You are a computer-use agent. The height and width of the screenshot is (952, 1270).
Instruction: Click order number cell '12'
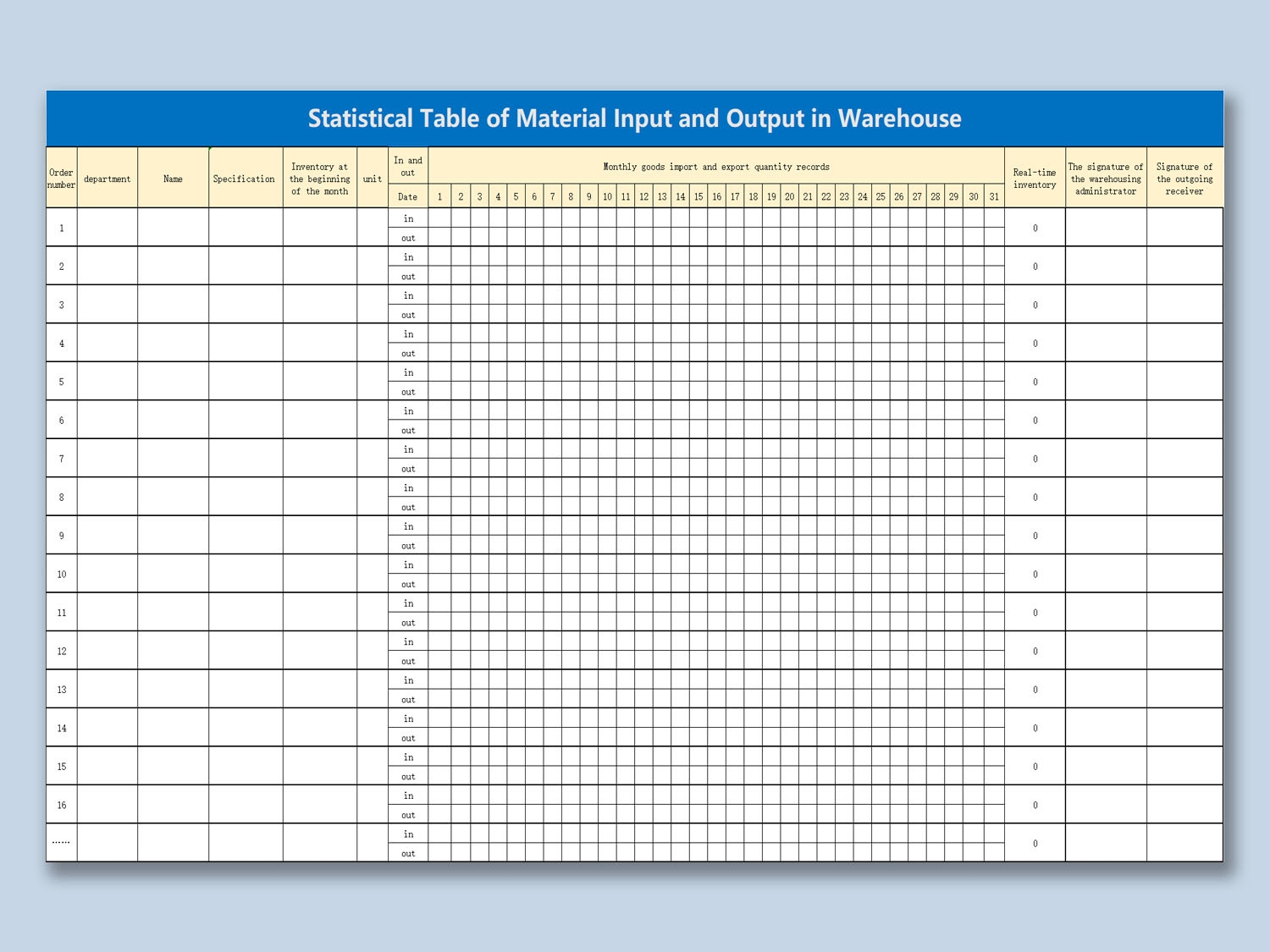pyautogui.click(x=62, y=651)
